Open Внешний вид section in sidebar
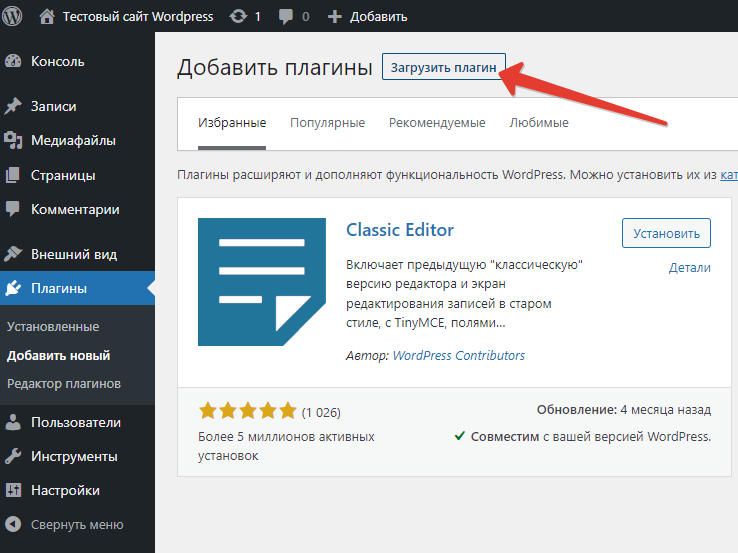Viewport: 738px width, 553px height. click(x=74, y=254)
